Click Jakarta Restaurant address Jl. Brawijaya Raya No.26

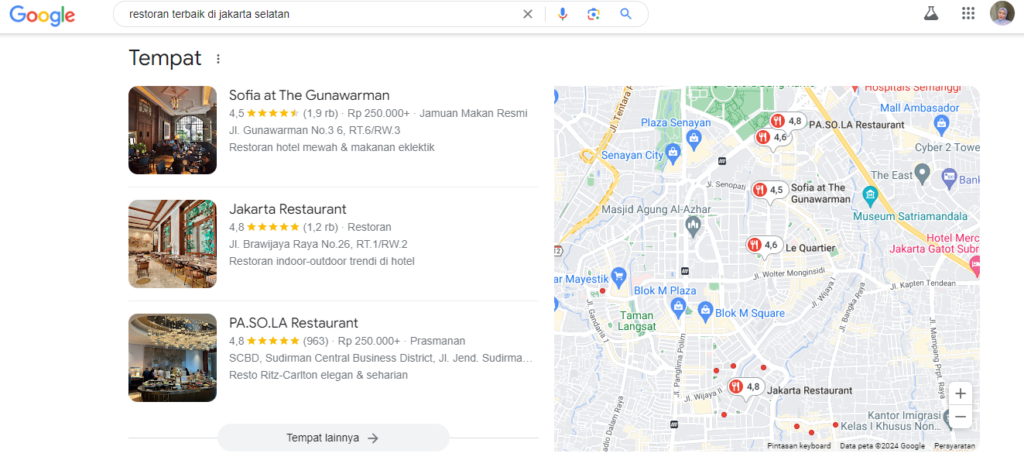point(318,244)
